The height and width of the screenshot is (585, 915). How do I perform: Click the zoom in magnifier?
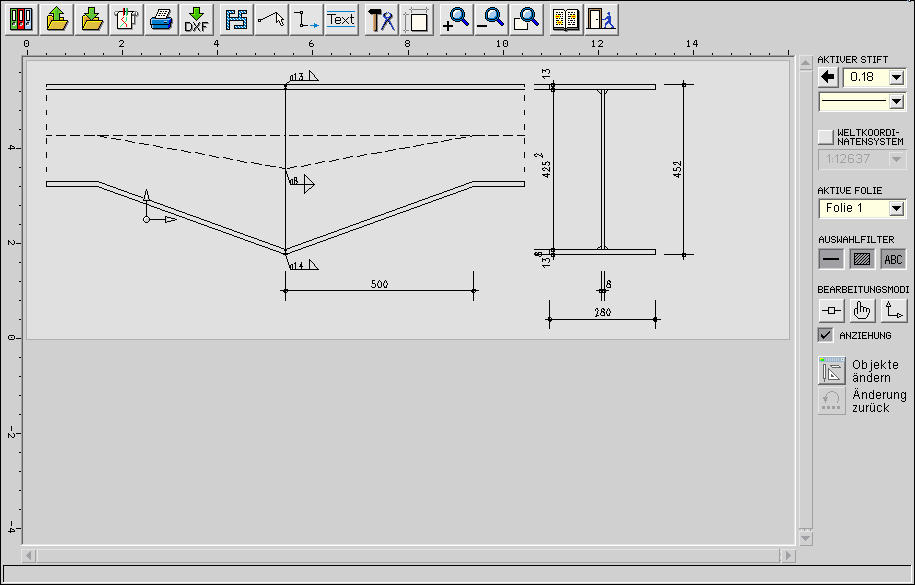pyautogui.click(x=456, y=19)
